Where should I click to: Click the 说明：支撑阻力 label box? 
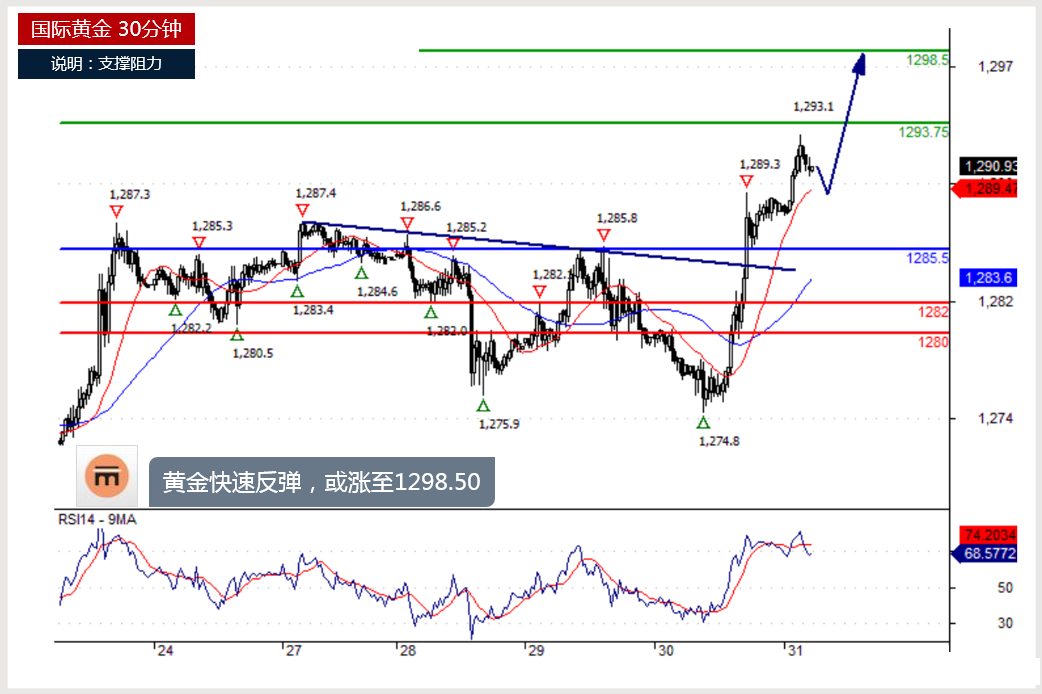pos(106,64)
